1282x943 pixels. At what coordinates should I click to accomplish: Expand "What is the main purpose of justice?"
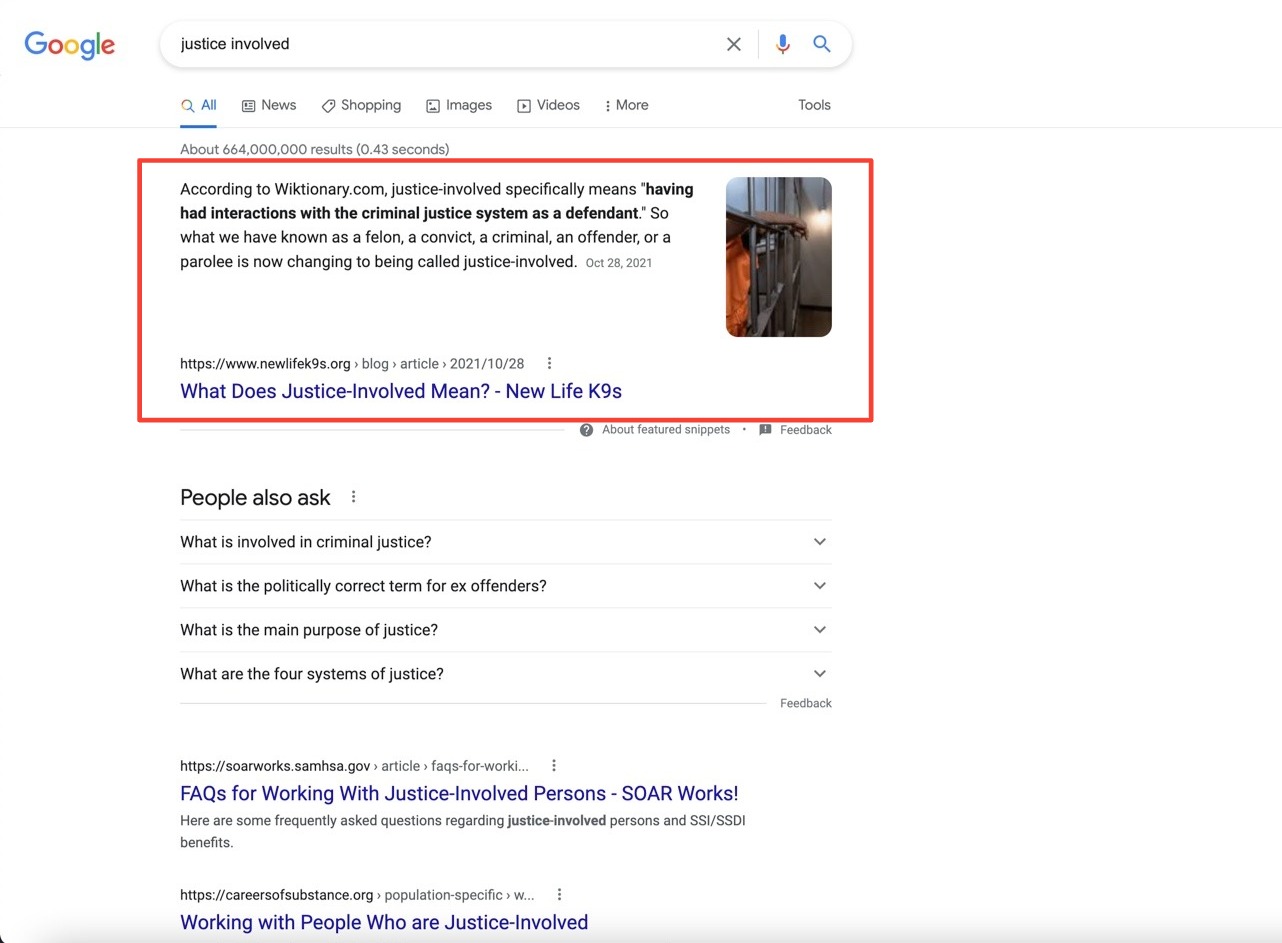pos(820,630)
